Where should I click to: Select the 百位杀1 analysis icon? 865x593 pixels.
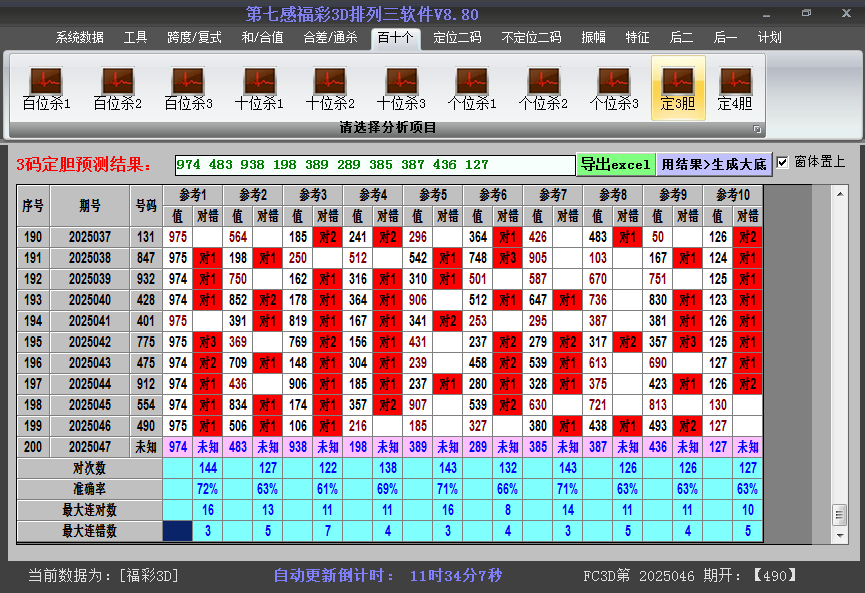46,89
